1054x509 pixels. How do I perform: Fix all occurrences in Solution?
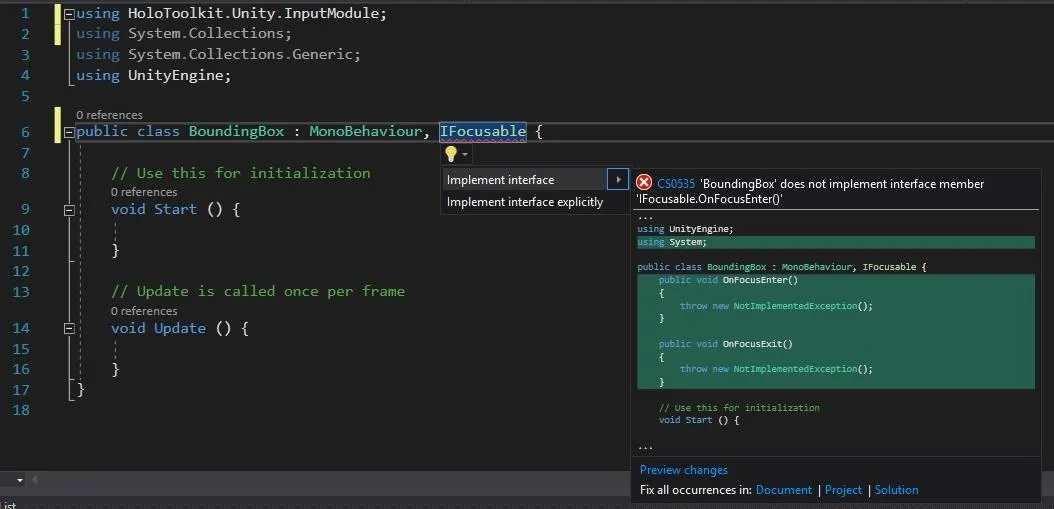pyautogui.click(x=896, y=490)
